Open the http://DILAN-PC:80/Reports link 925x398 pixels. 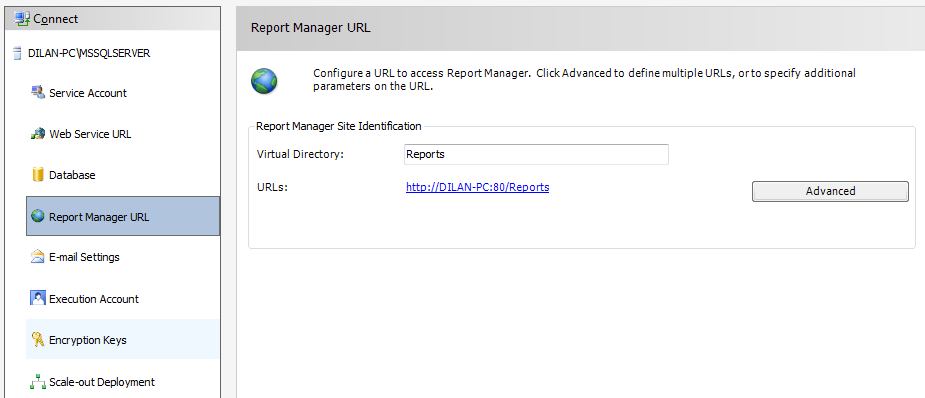[x=477, y=188]
